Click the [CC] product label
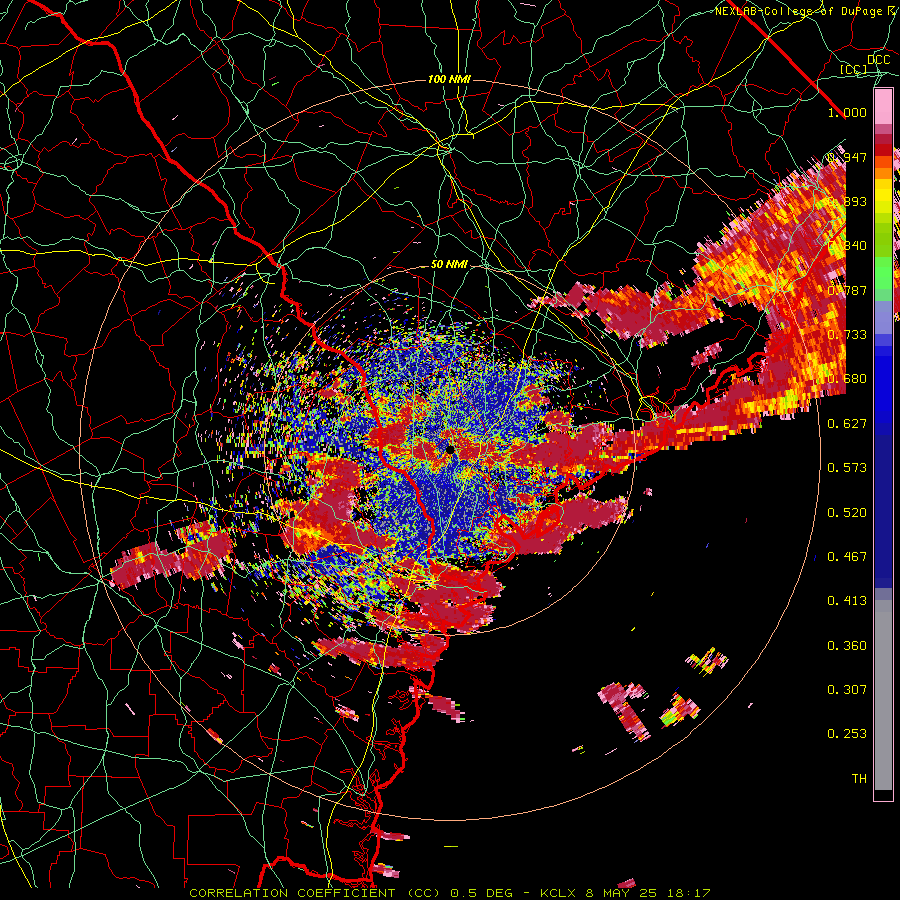The image size is (900, 900). tap(854, 69)
